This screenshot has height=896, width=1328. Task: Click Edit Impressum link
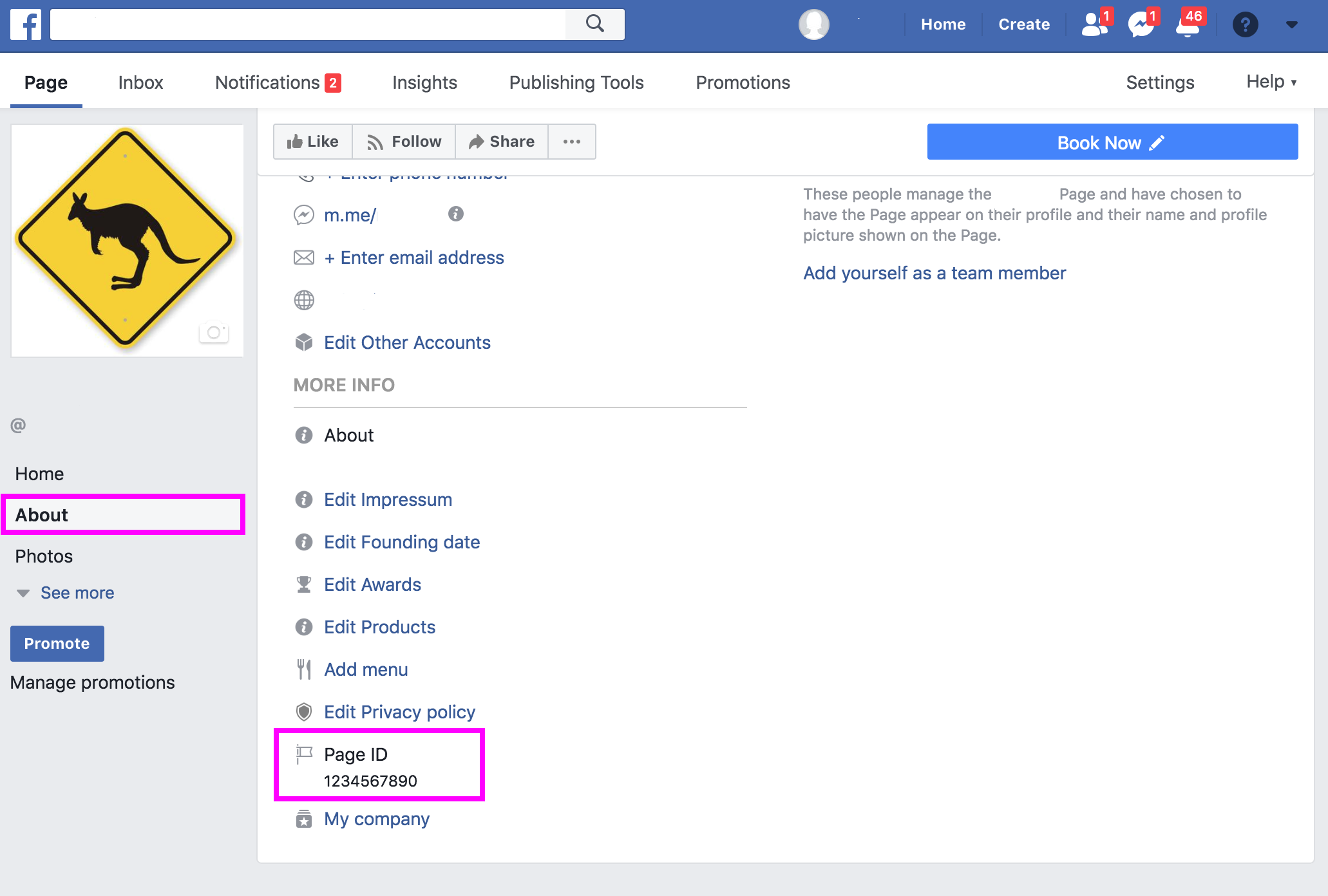pyautogui.click(x=388, y=499)
